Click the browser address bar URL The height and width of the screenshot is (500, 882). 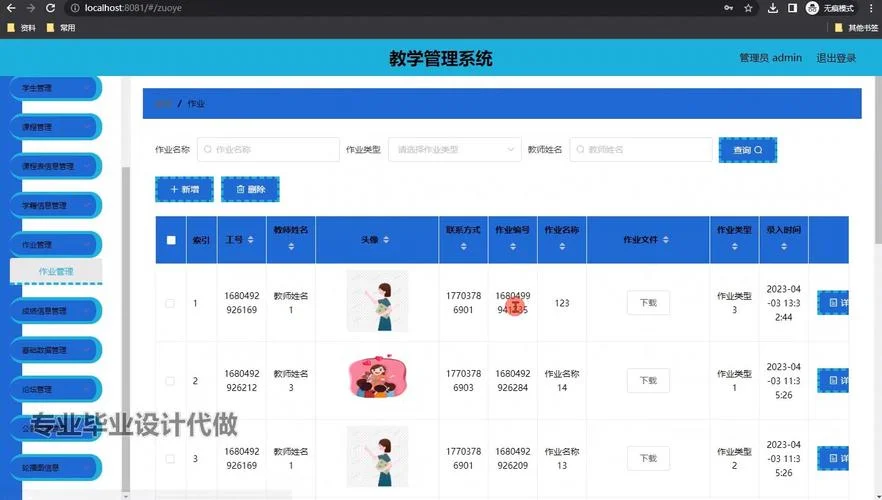click(x=133, y=8)
